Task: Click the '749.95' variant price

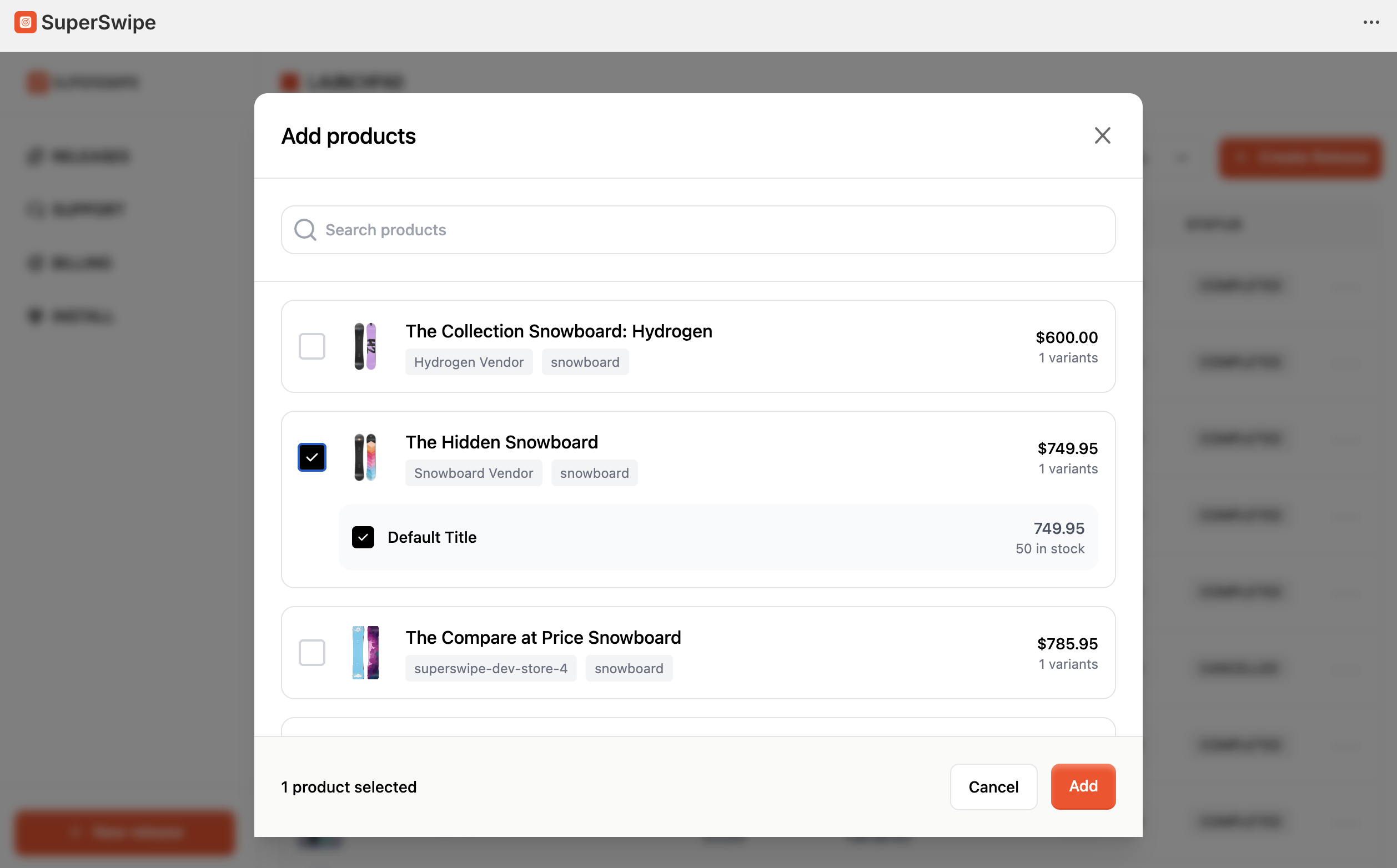Action: [1059, 528]
